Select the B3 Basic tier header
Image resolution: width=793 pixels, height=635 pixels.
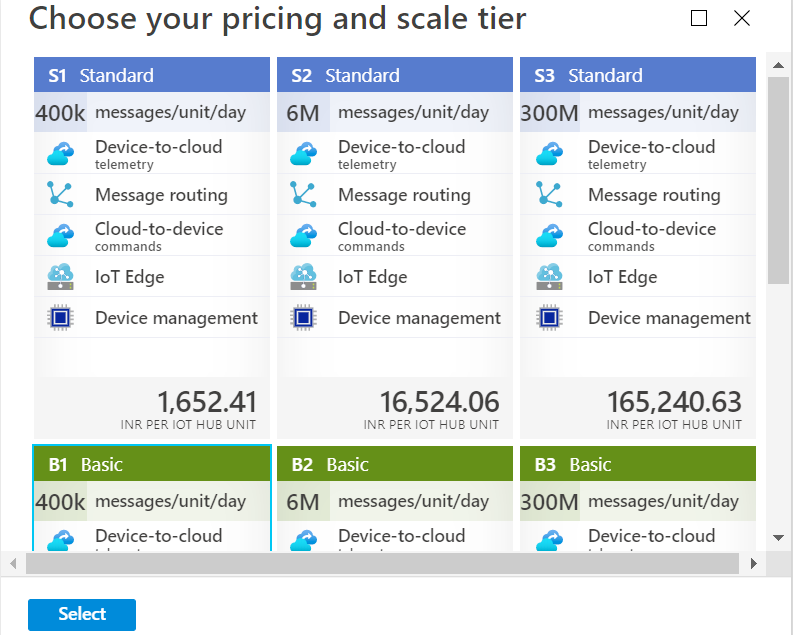(637, 465)
